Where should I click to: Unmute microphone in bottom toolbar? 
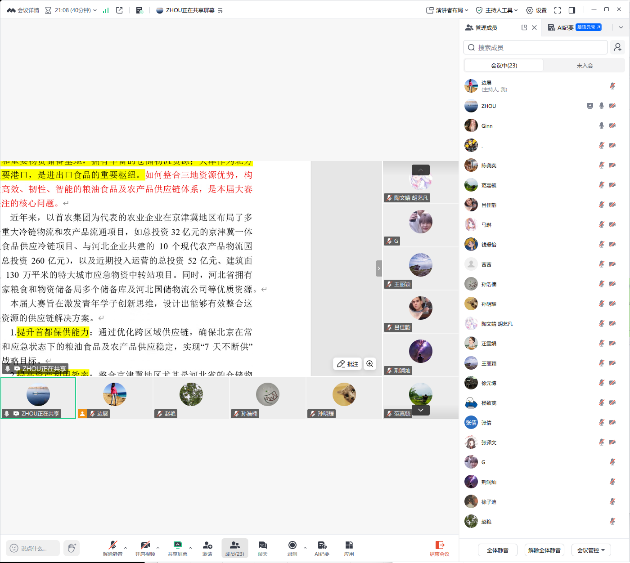tap(113, 546)
